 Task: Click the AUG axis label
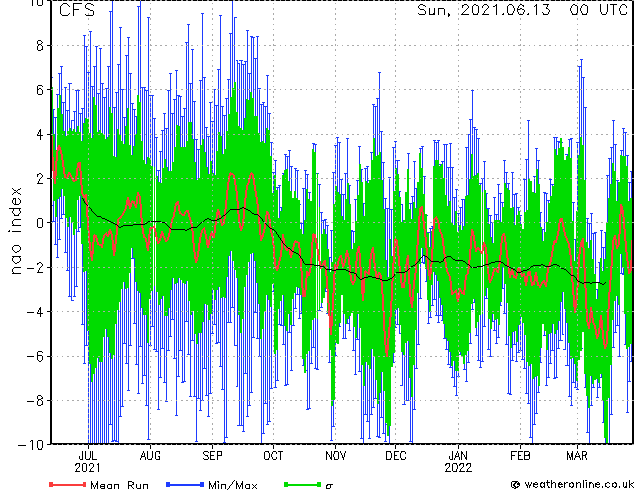tap(150, 456)
